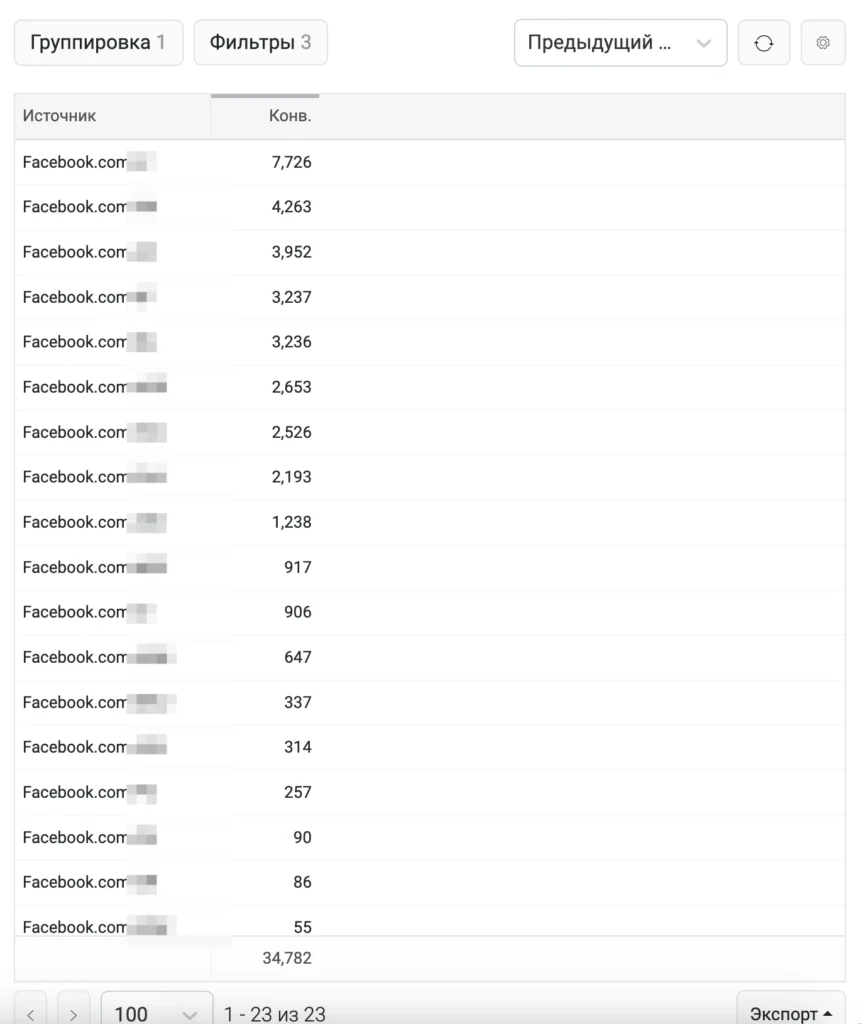Click the 34,782 total conversions cell

[x=287, y=958]
